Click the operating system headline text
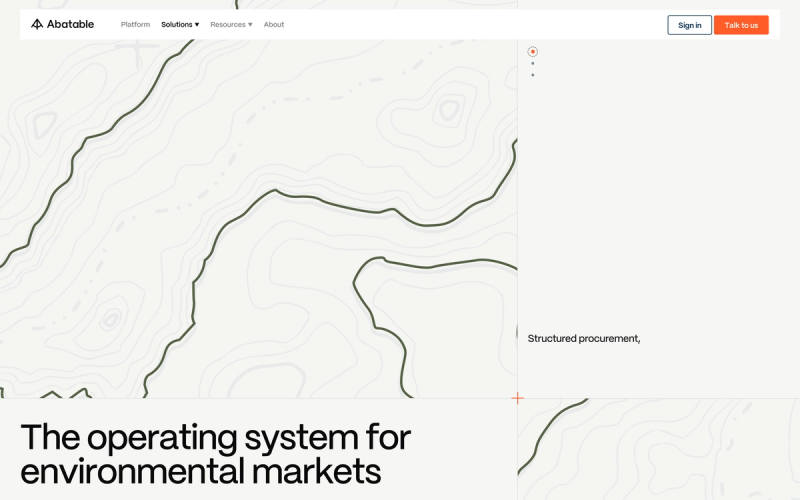Screen dimensions: 800x500 click(x=216, y=437)
